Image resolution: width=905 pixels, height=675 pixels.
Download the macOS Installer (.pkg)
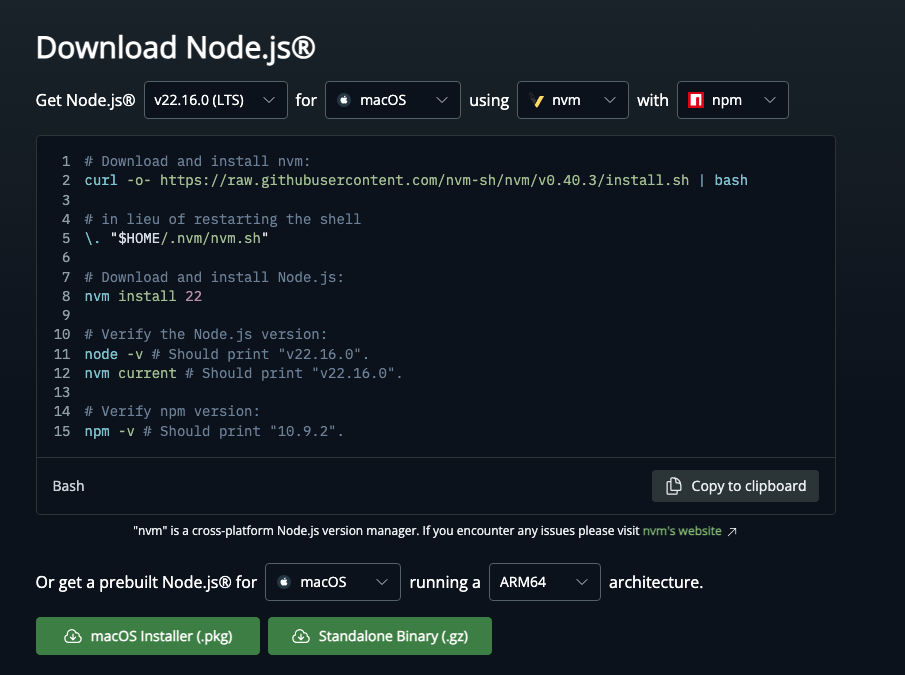pyautogui.click(x=148, y=636)
